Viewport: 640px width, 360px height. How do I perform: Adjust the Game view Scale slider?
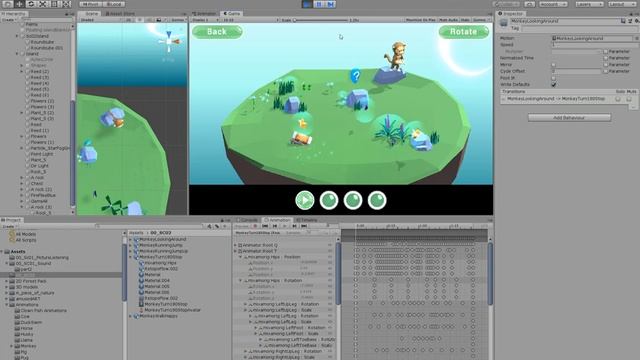320,20
